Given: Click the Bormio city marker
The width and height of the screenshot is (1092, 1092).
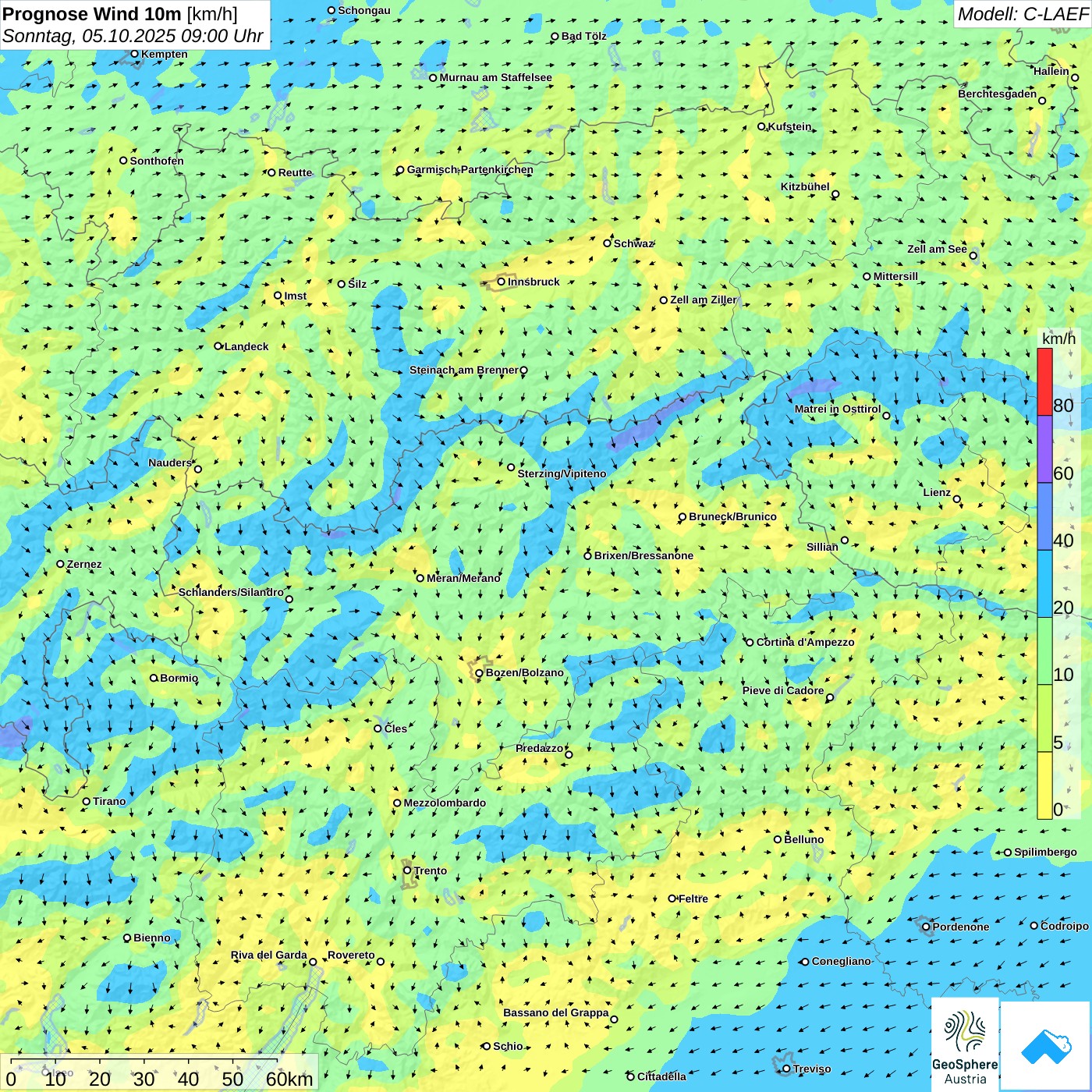Looking at the screenshot, I should (154, 678).
